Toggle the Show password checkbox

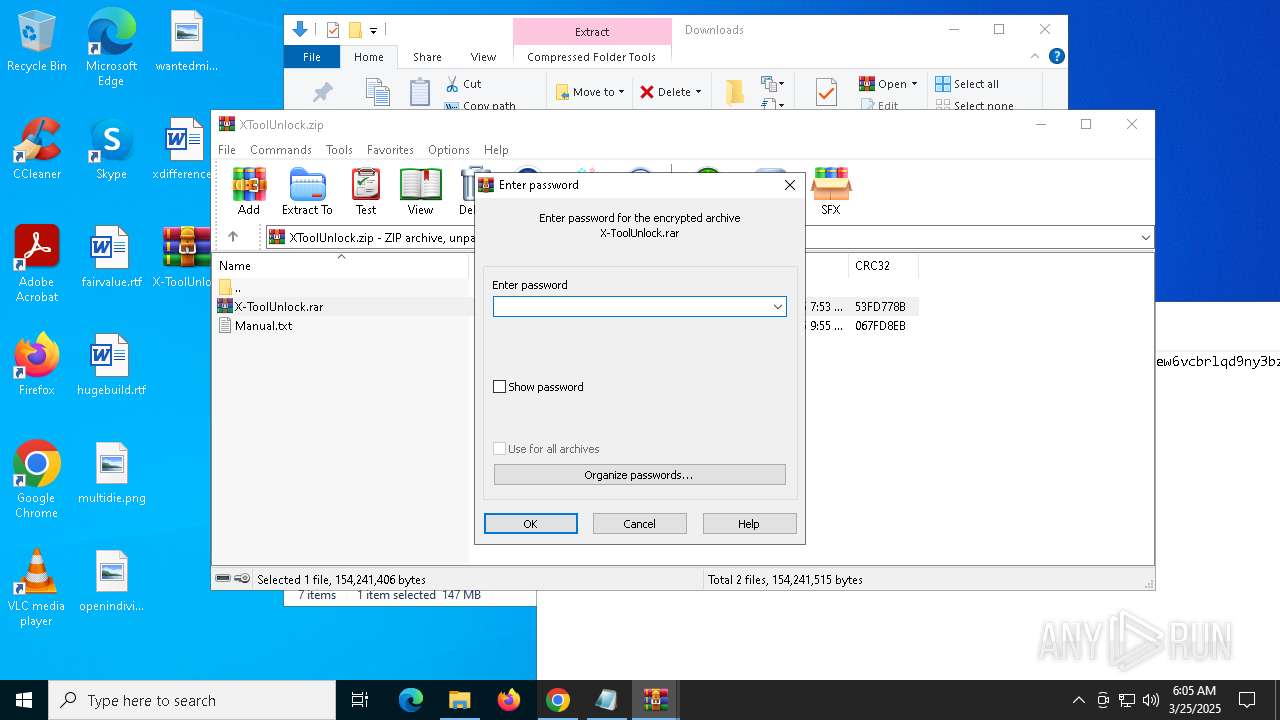[x=500, y=387]
